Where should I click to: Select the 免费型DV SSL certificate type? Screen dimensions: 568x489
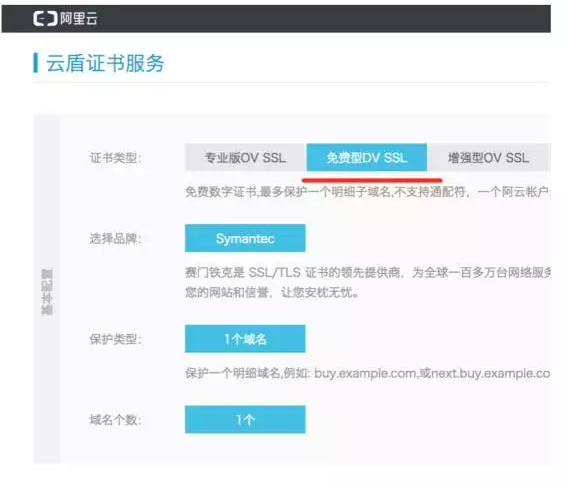click(367, 158)
